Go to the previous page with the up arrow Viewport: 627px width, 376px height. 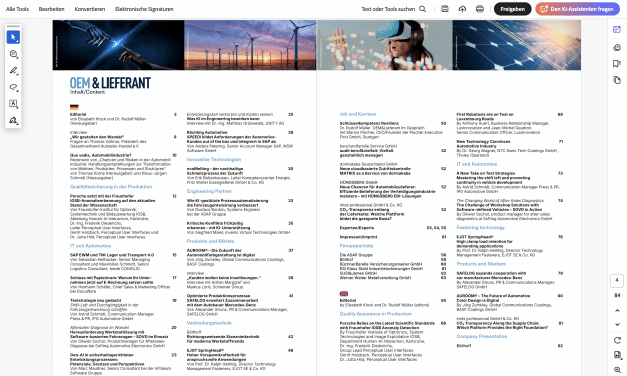click(617, 310)
